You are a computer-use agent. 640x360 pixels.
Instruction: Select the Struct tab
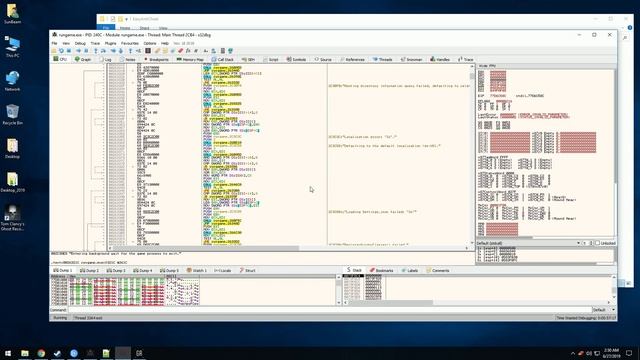pos(247,270)
